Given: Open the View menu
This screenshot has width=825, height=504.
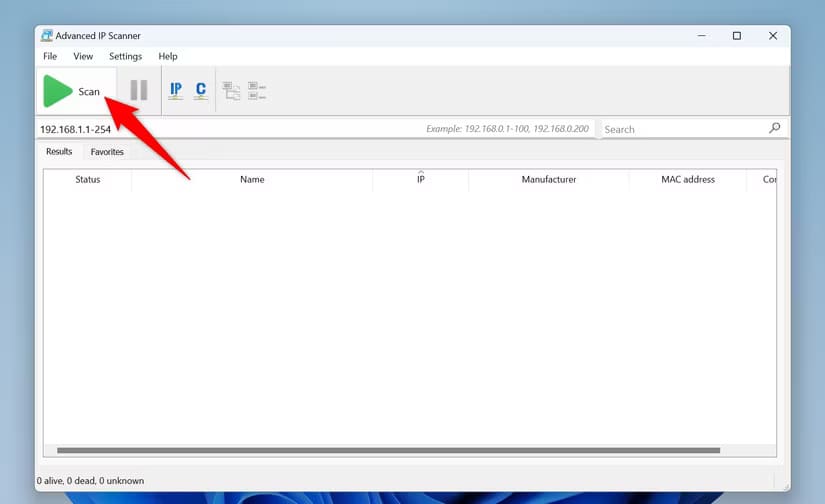Looking at the screenshot, I should [x=83, y=57].
